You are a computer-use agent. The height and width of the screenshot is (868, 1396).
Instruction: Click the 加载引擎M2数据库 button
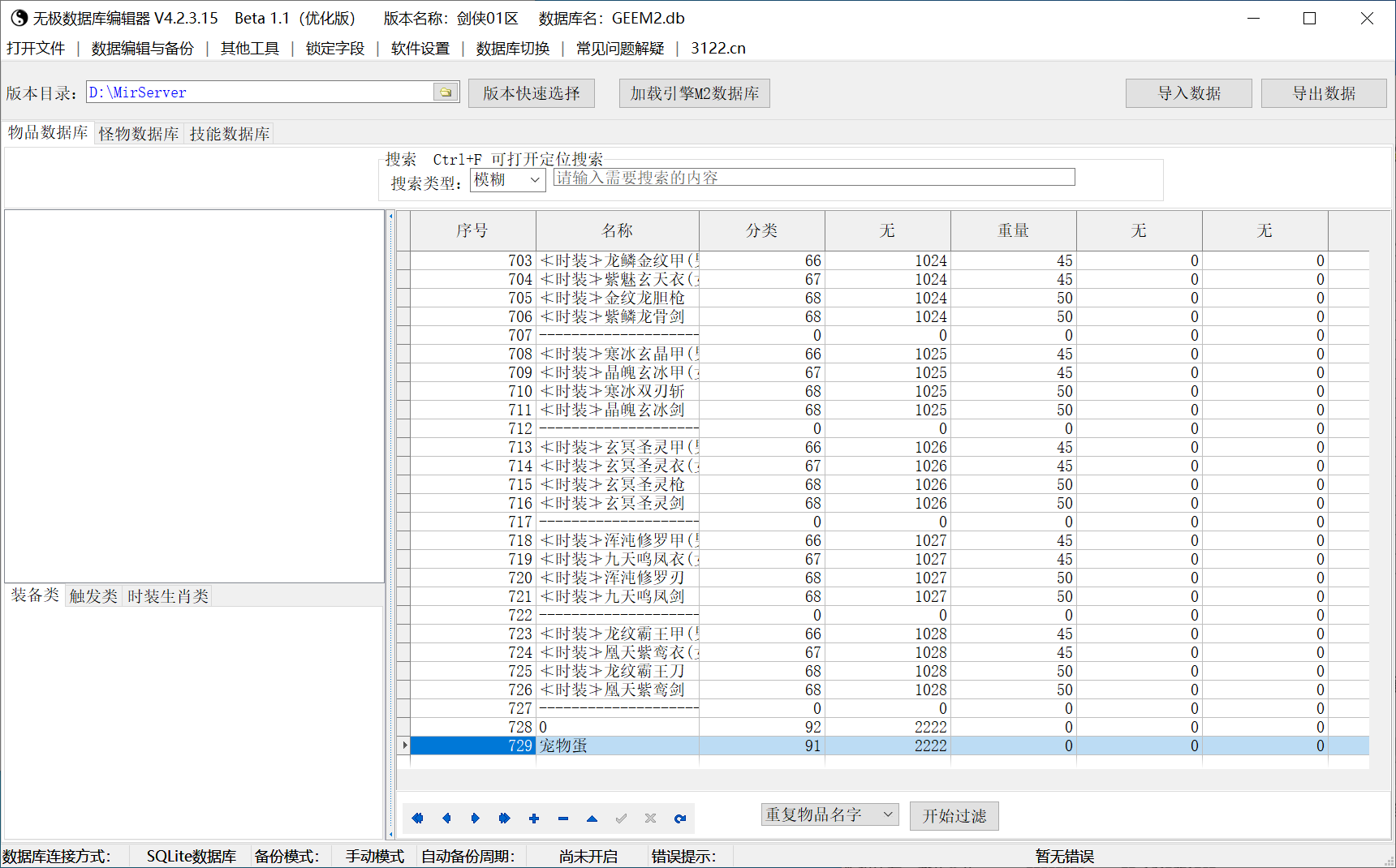[x=695, y=93]
